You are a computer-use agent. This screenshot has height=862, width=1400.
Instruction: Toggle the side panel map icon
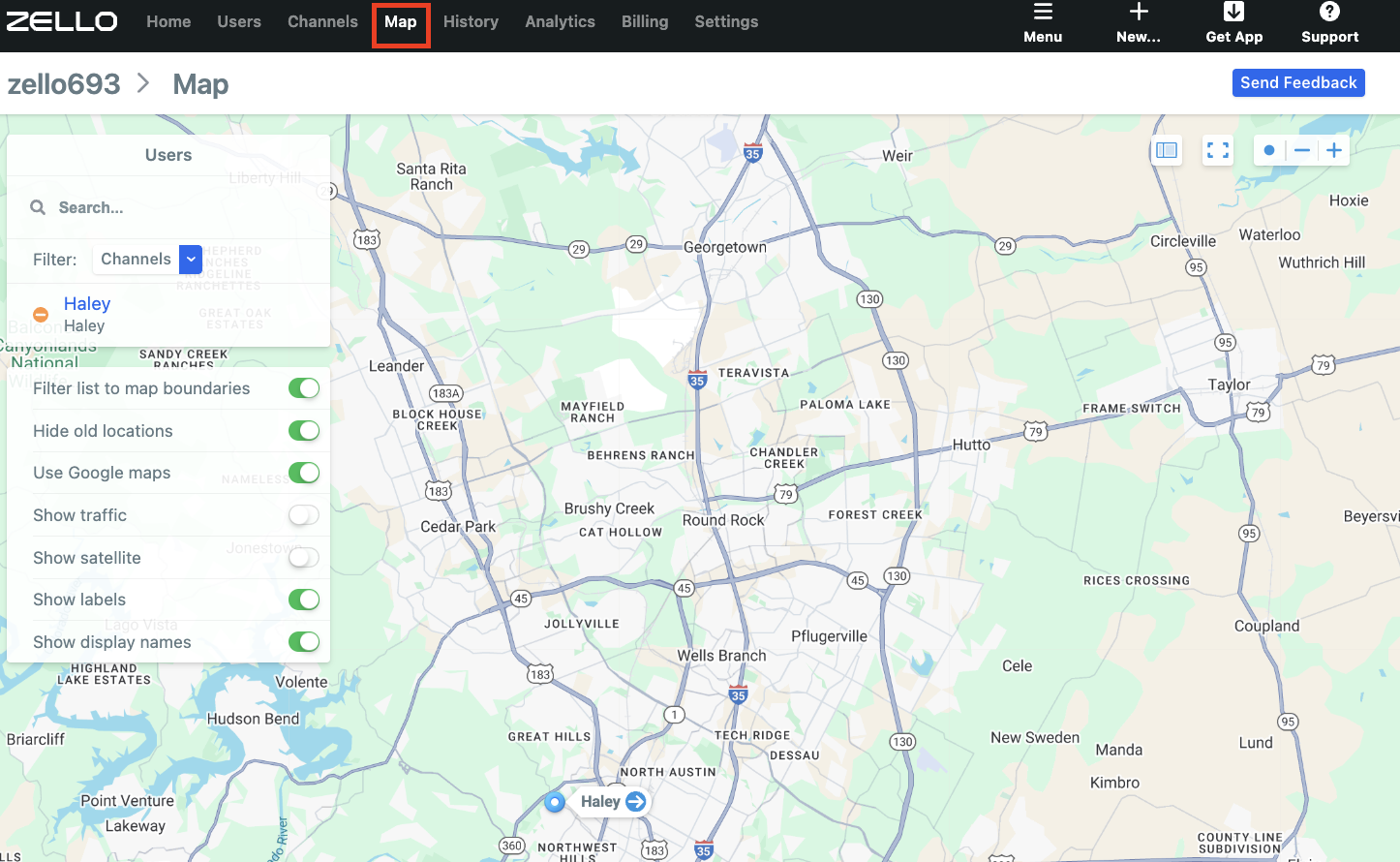(x=1167, y=150)
